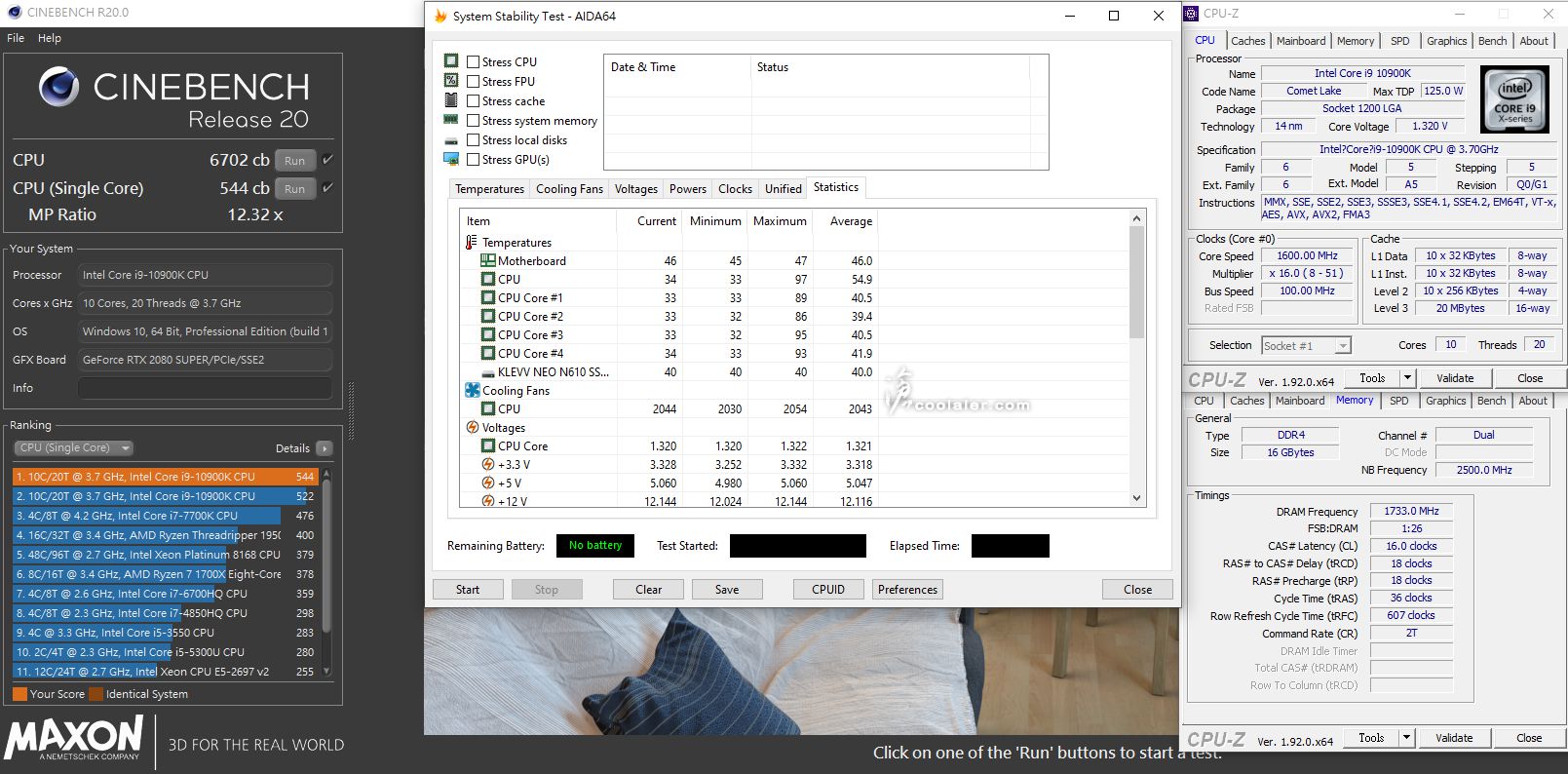Image resolution: width=1568 pixels, height=774 pixels.
Task: Switch to the Voltages tab
Action: pyautogui.click(x=636, y=189)
